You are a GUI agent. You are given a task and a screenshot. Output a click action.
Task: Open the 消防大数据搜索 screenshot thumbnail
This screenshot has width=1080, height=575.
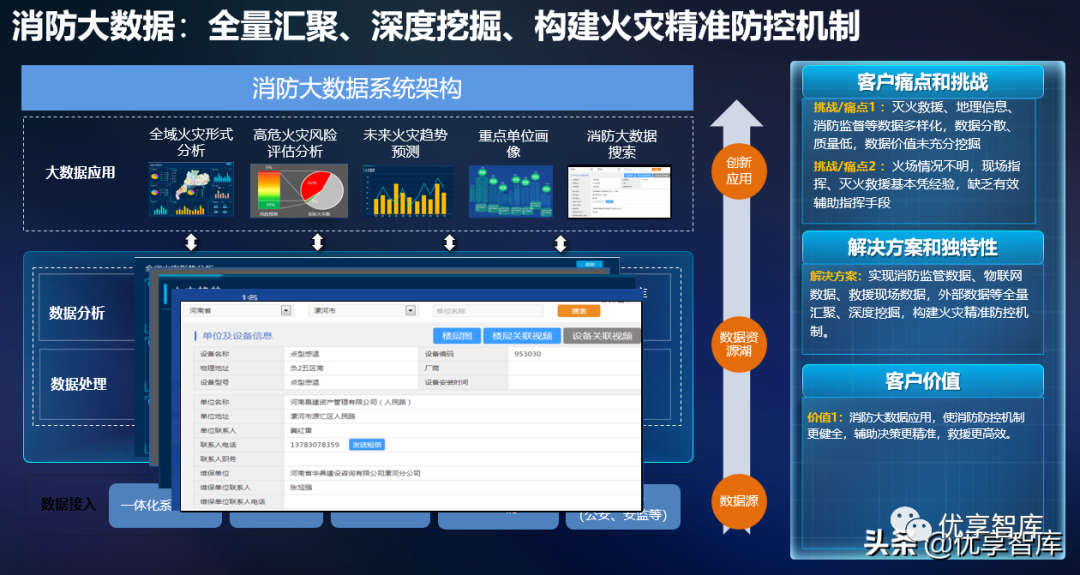tap(619, 192)
